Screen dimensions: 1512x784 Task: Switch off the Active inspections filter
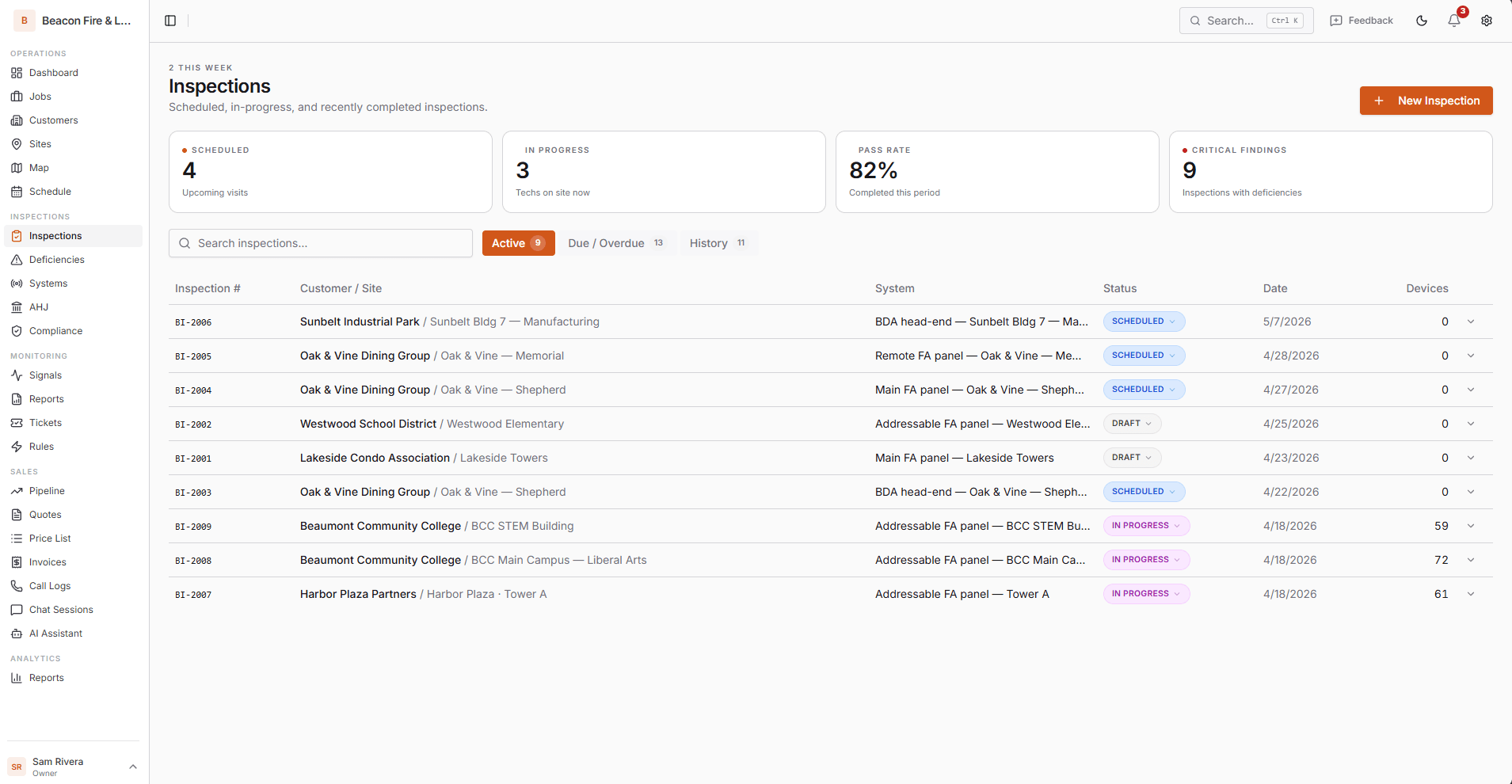coord(518,243)
